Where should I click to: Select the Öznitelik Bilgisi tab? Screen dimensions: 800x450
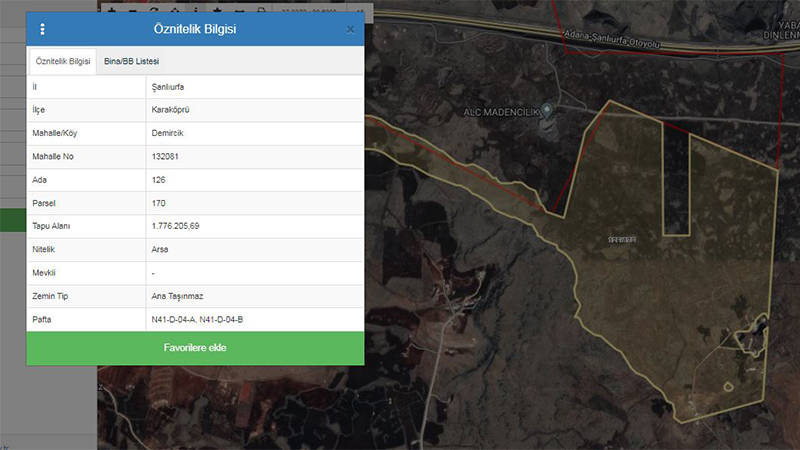click(x=64, y=61)
